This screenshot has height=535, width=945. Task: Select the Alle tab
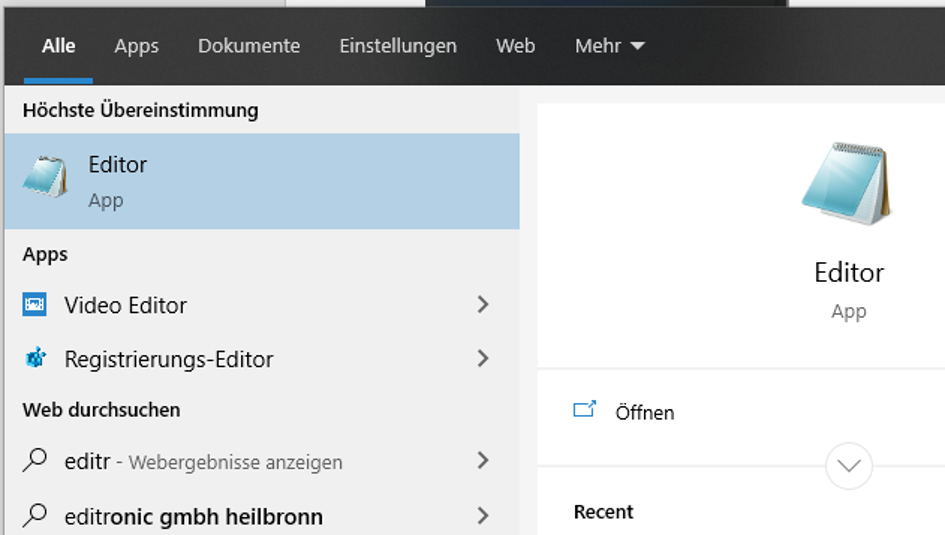58,46
